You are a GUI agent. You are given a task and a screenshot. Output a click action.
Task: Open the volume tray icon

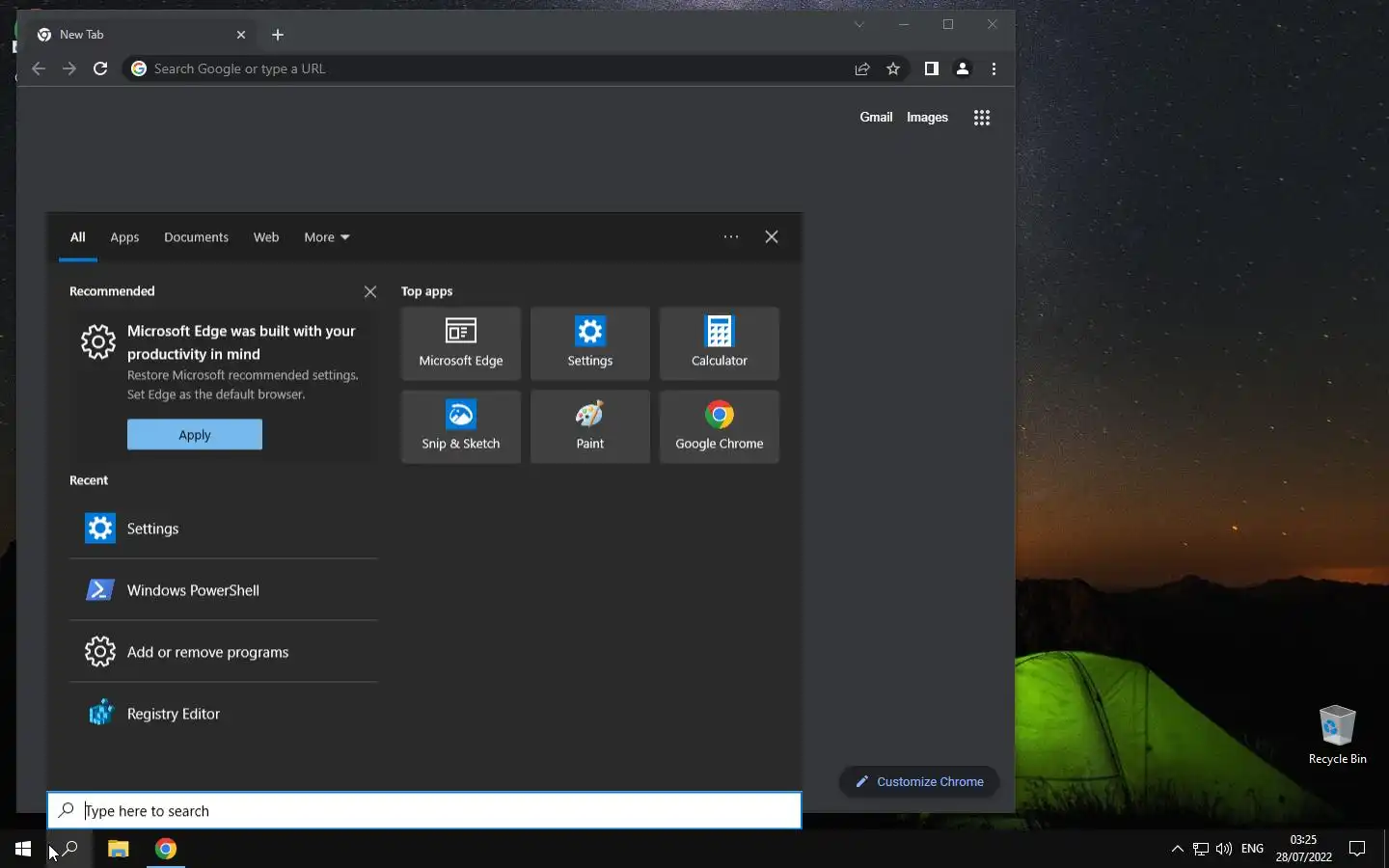point(1224,849)
